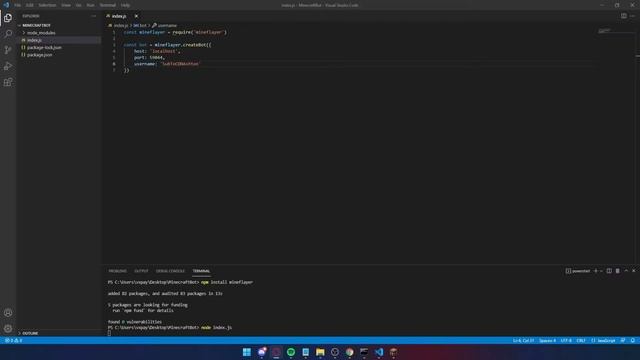Screen dimensions: 640x360
Task: Open the View menu
Action: coord(66,5)
